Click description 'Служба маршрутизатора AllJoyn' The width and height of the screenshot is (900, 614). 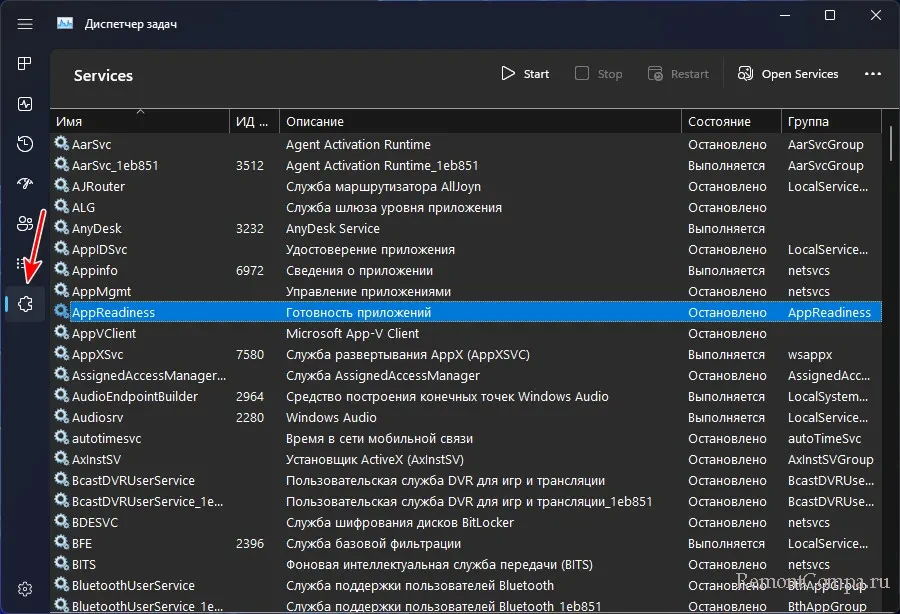[x=383, y=186]
